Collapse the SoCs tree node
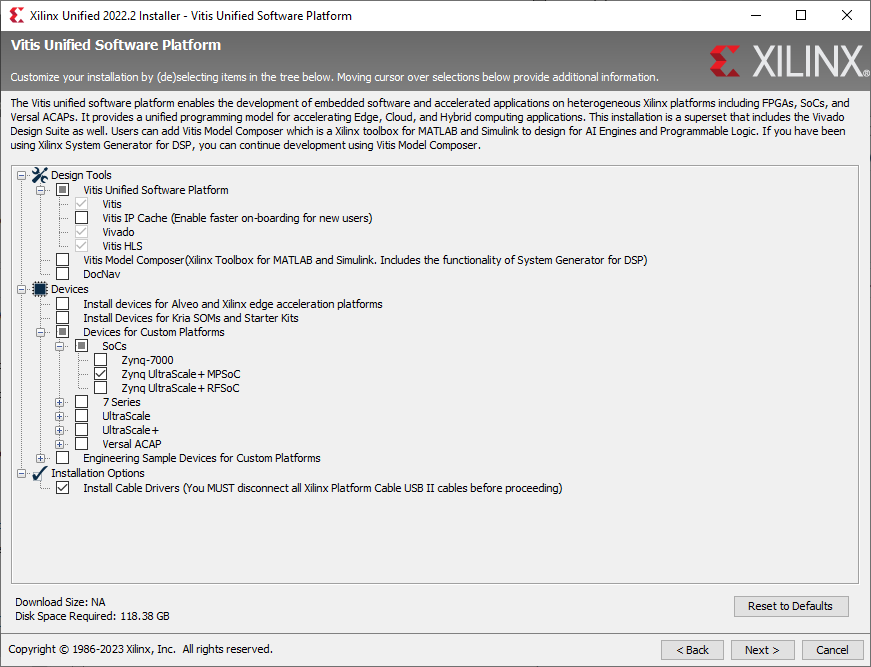871x667 pixels. [x=60, y=346]
